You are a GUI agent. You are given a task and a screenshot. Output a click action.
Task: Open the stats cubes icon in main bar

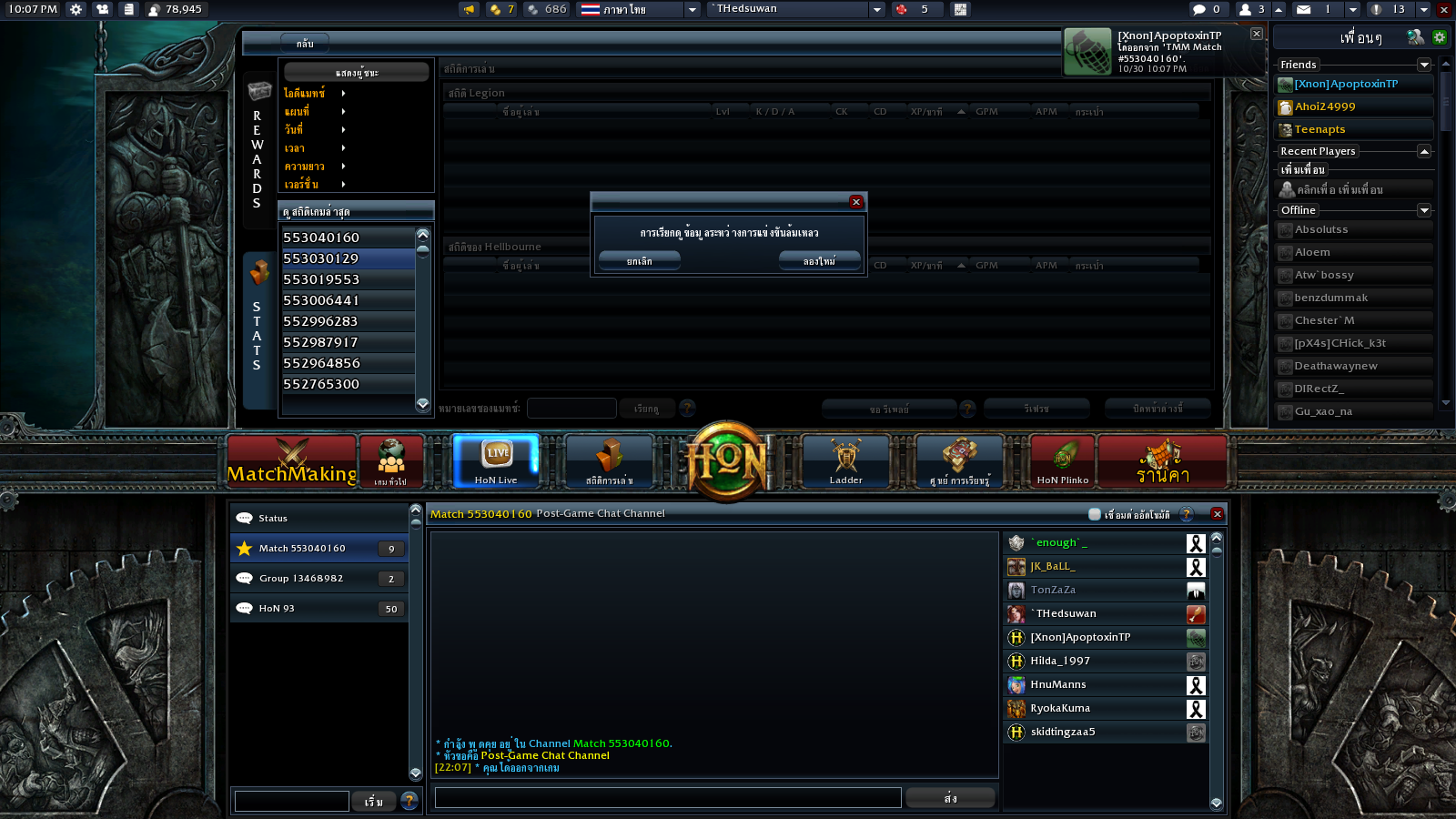click(x=609, y=461)
